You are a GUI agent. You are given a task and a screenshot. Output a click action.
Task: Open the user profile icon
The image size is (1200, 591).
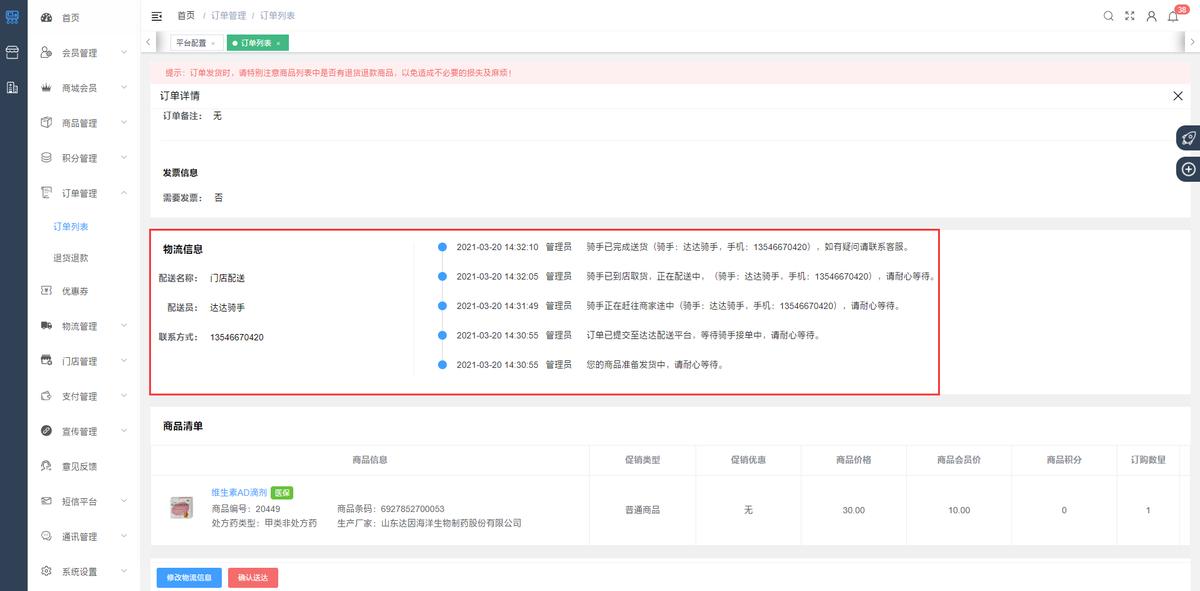pos(1152,16)
